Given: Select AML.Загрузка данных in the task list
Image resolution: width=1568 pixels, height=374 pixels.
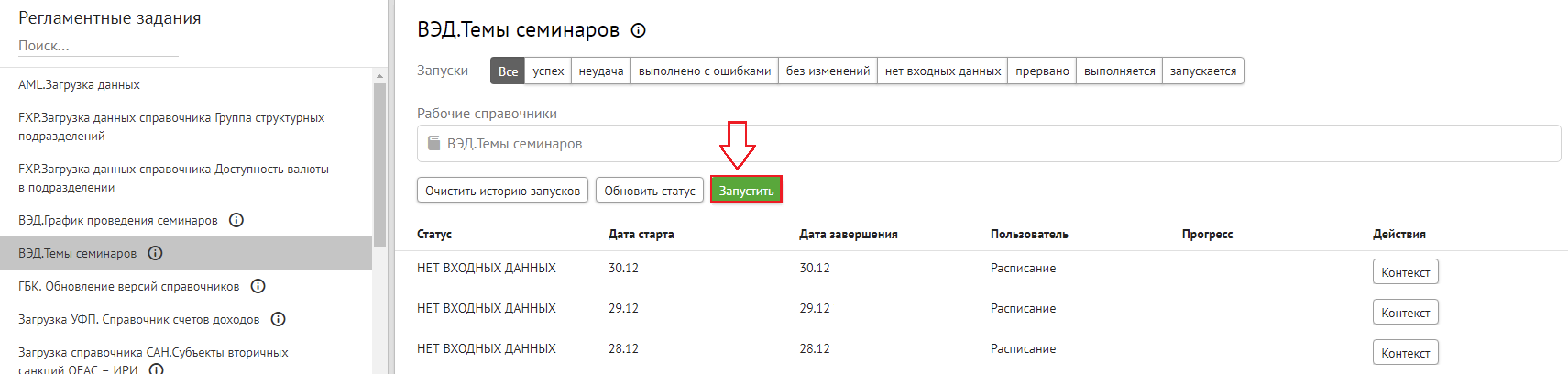Looking at the screenshot, I should [x=79, y=85].
